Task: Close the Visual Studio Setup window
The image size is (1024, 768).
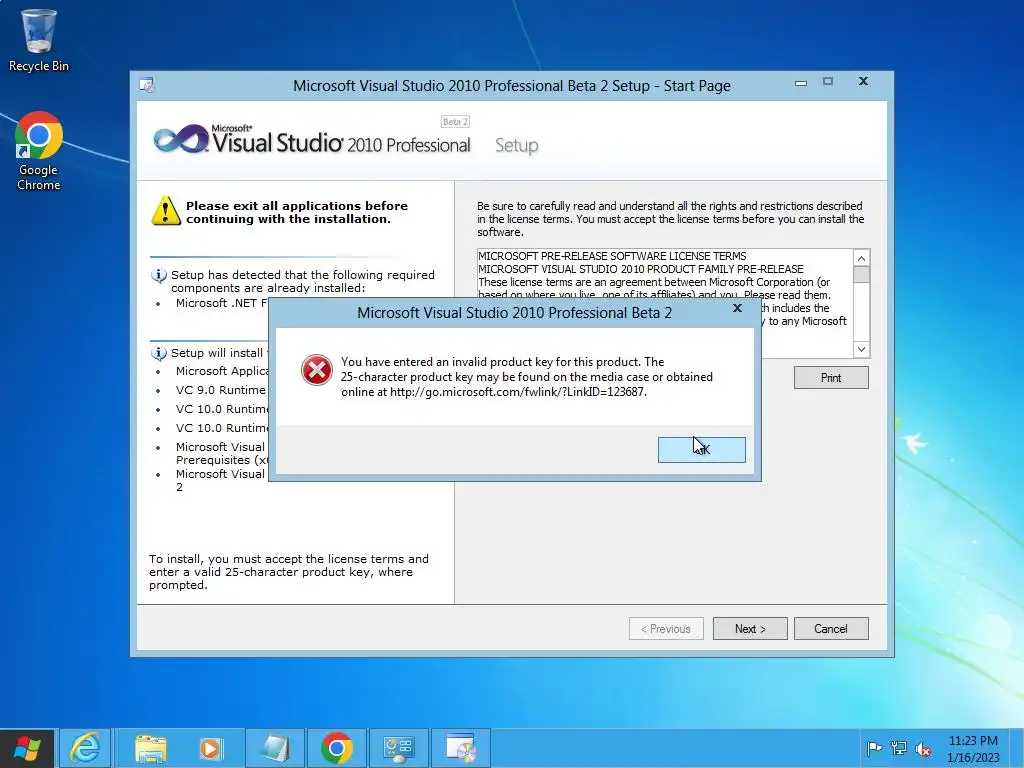Action: 863,81
